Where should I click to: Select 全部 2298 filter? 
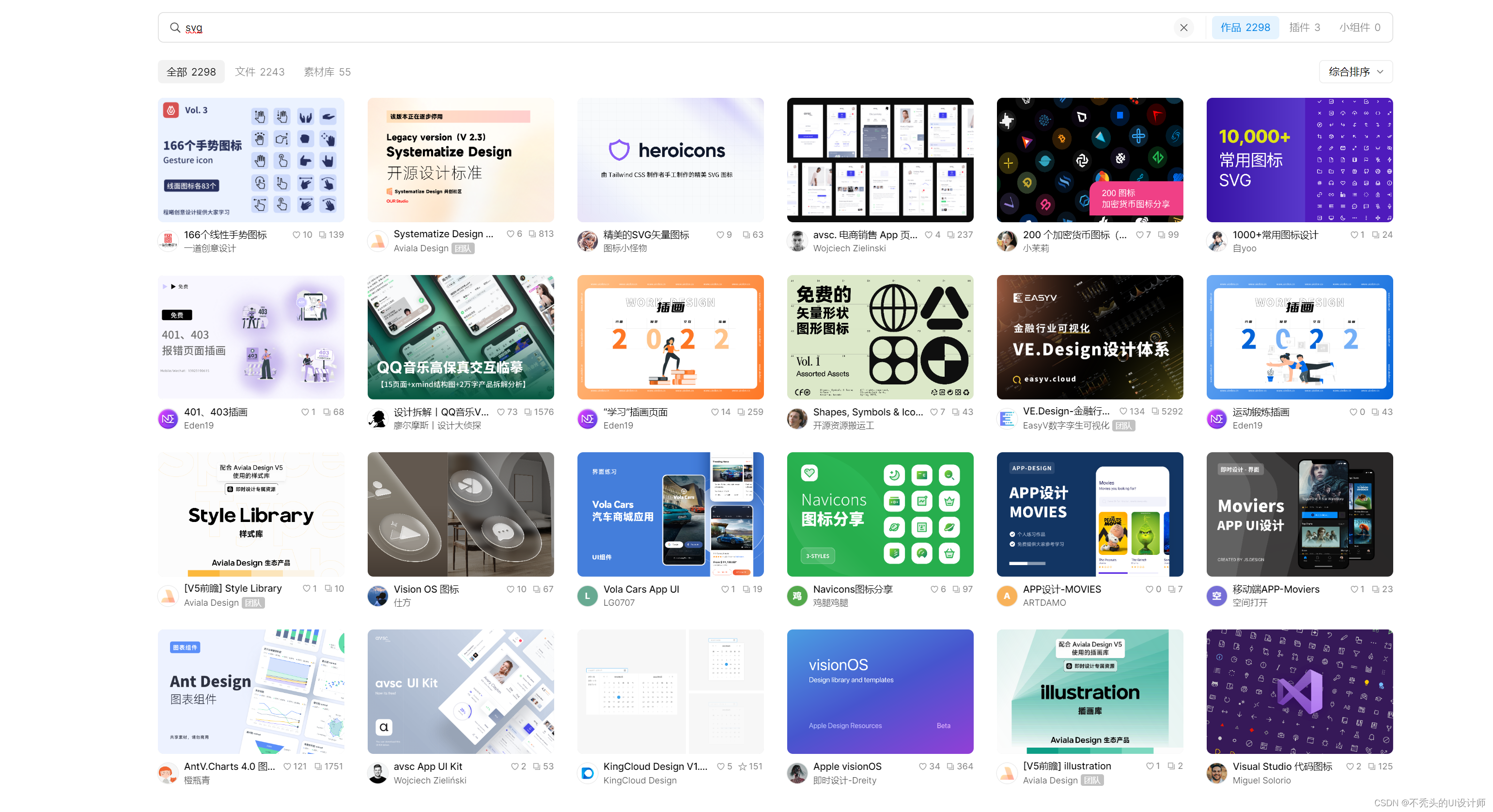191,72
